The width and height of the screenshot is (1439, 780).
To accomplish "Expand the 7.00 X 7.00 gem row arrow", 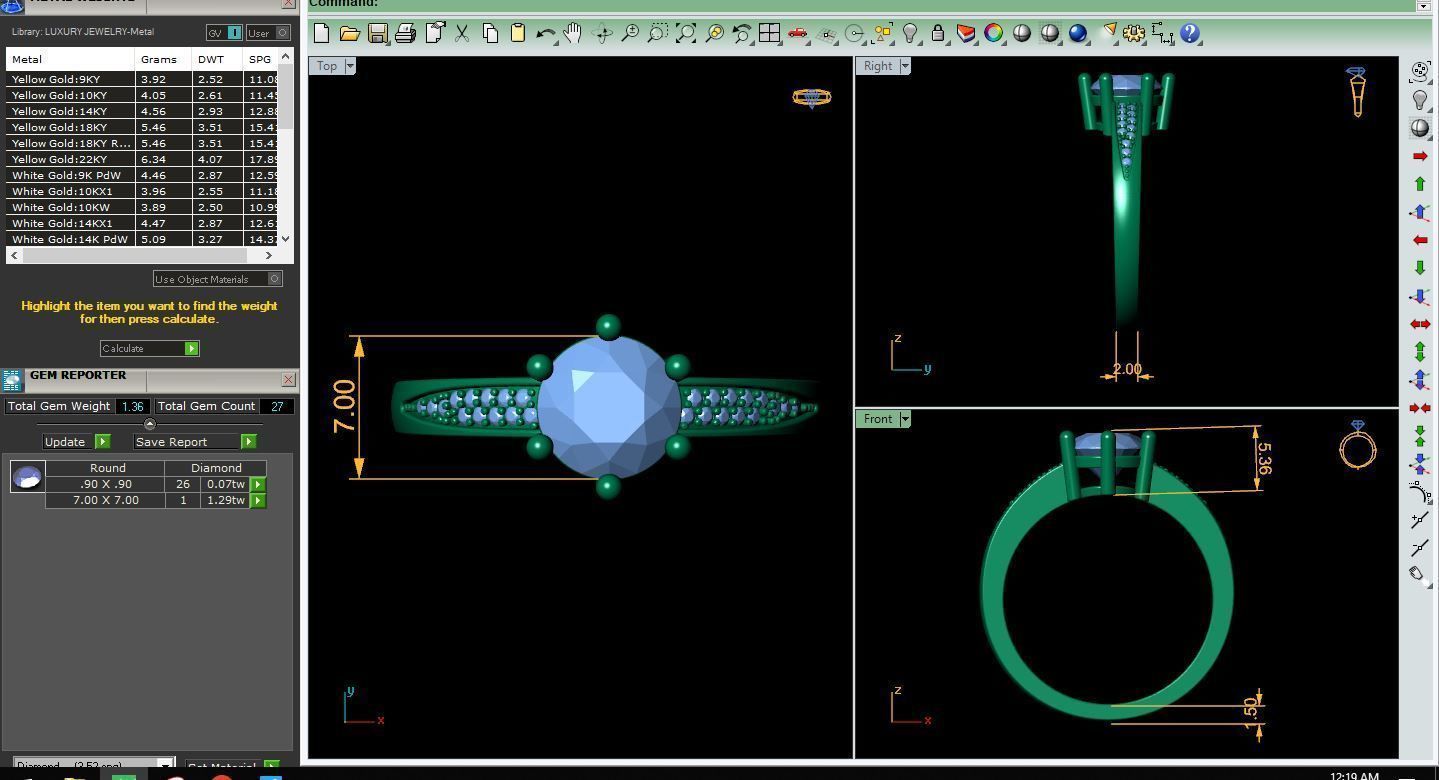I will 258,500.
